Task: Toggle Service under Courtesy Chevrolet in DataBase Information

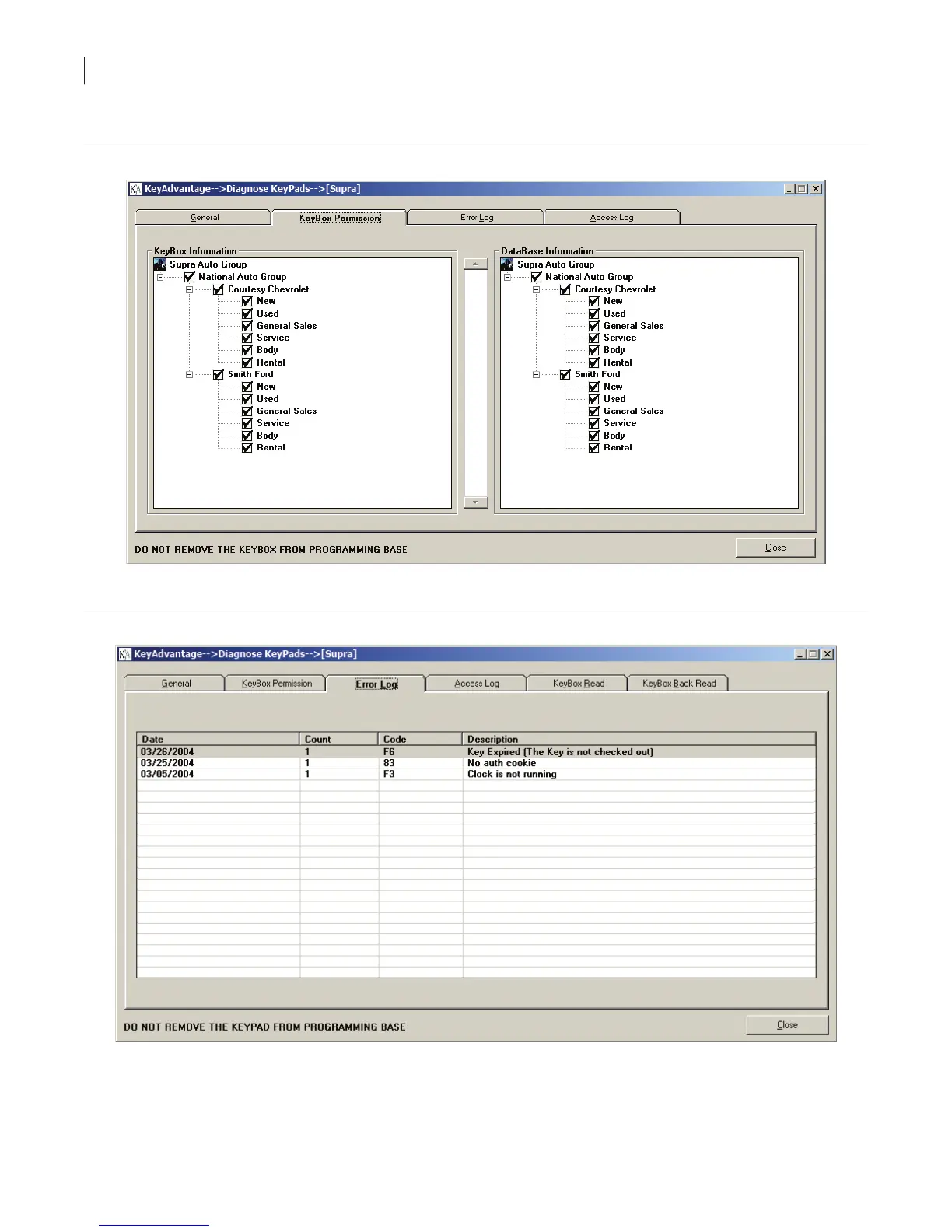Action: tap(594, 338)
